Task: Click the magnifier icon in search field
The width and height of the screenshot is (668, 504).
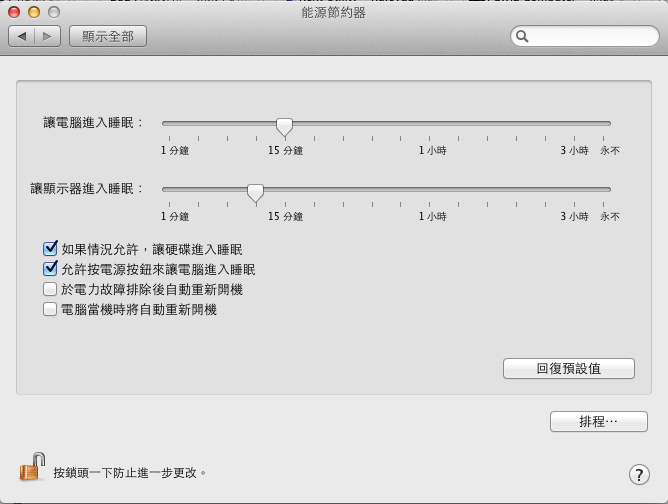Action: (522, 37)
